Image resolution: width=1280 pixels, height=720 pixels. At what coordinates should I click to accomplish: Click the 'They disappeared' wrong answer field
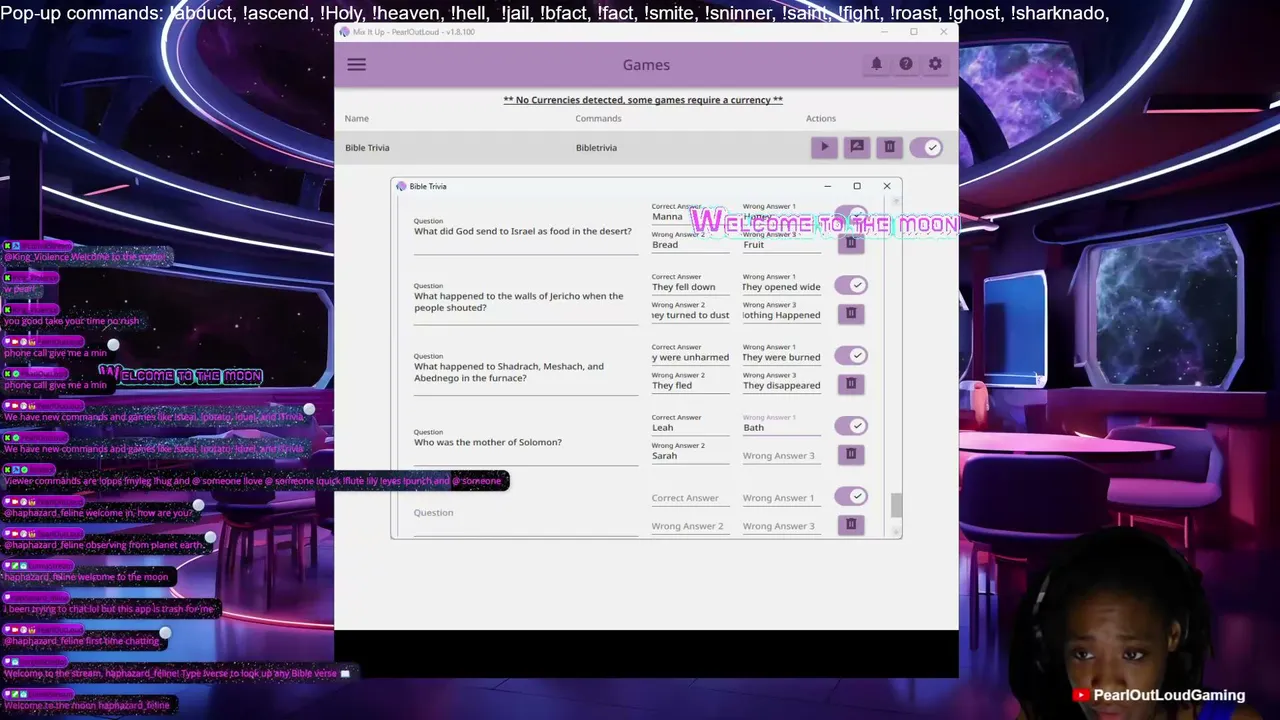point(781,382)
